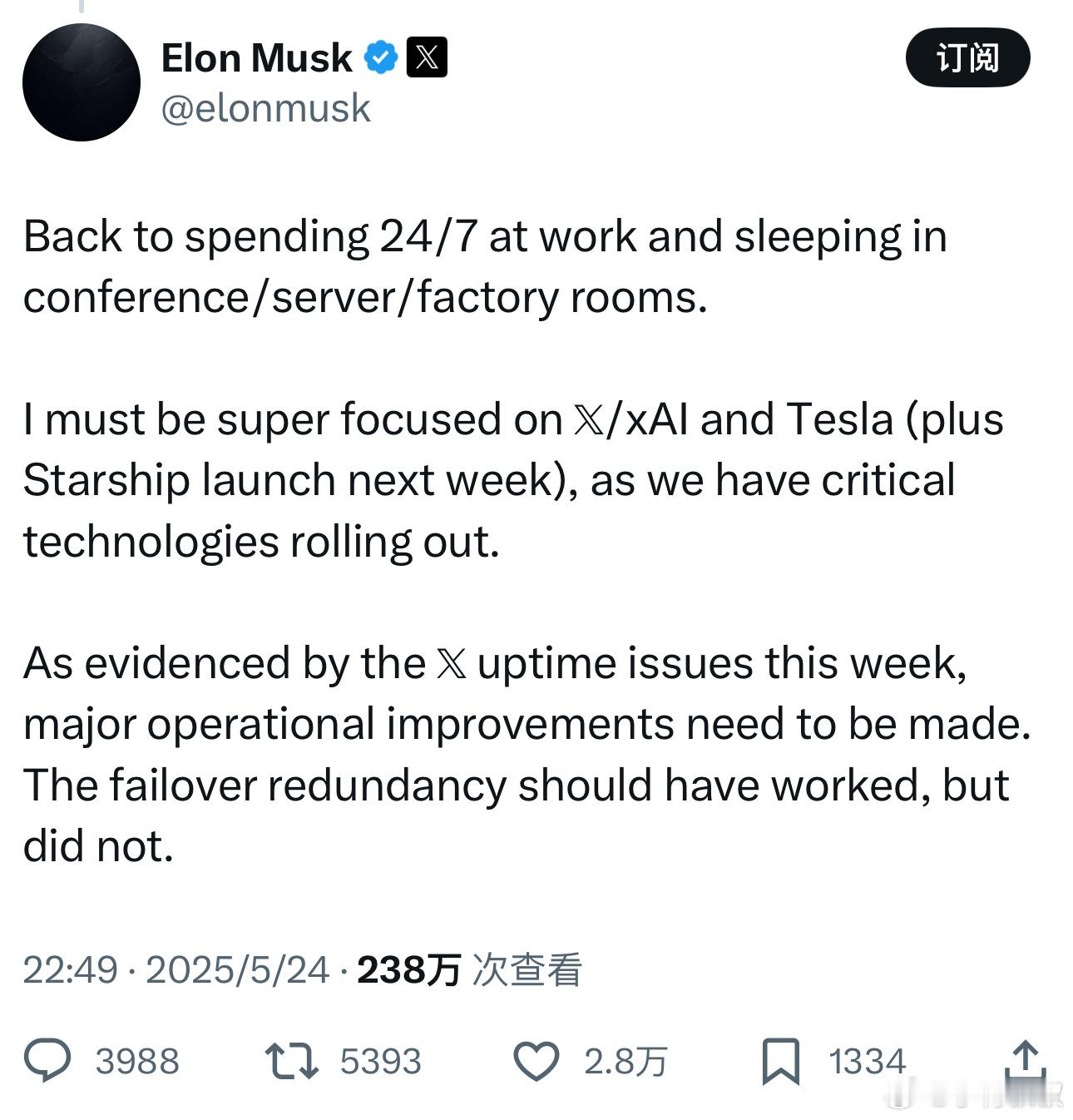Open the @elonmusk handle link
The image size is (1073, 1120).
tap(265, 108)
